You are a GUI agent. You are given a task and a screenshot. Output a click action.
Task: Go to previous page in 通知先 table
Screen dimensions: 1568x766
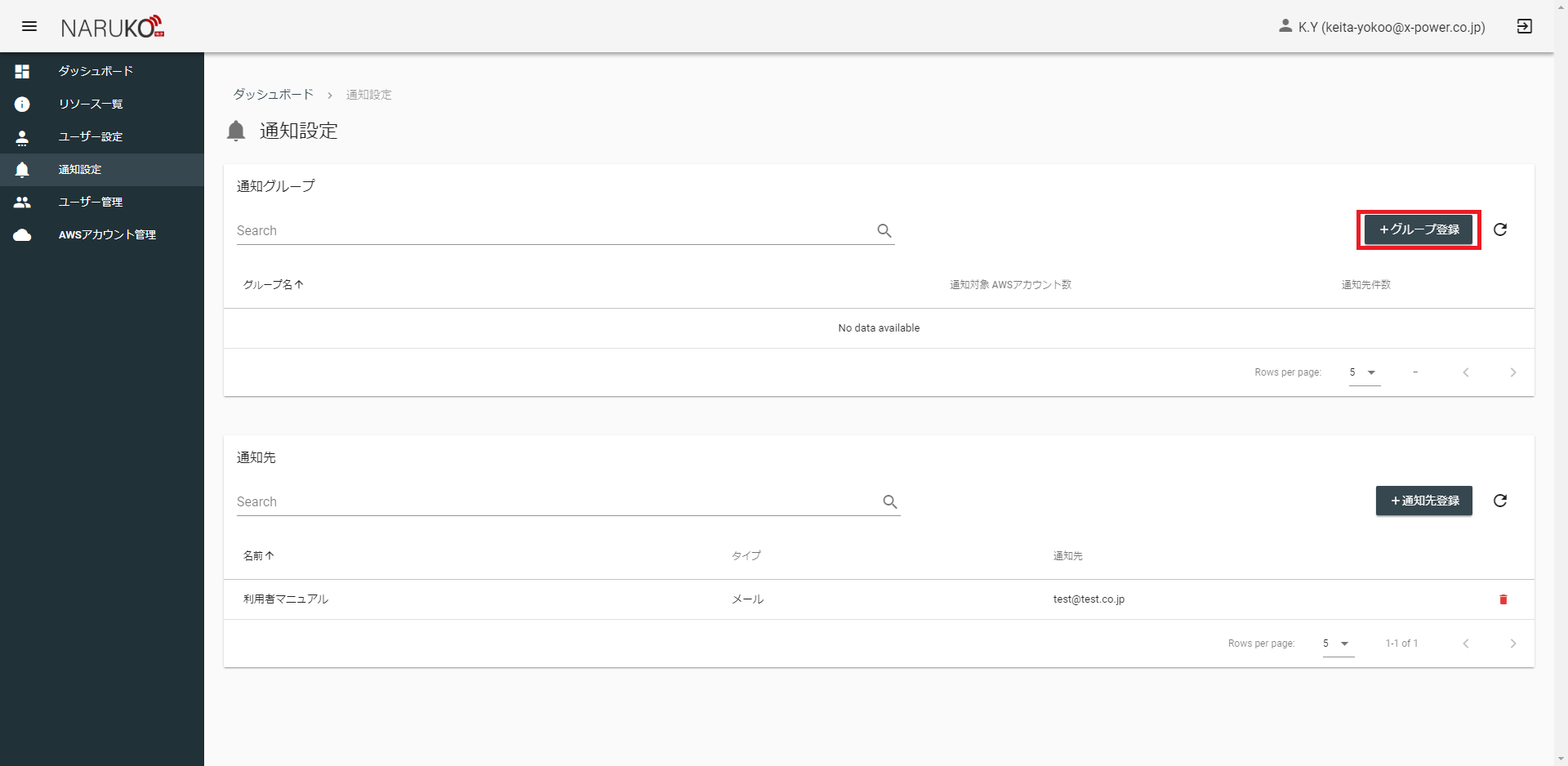point(1466,644)
